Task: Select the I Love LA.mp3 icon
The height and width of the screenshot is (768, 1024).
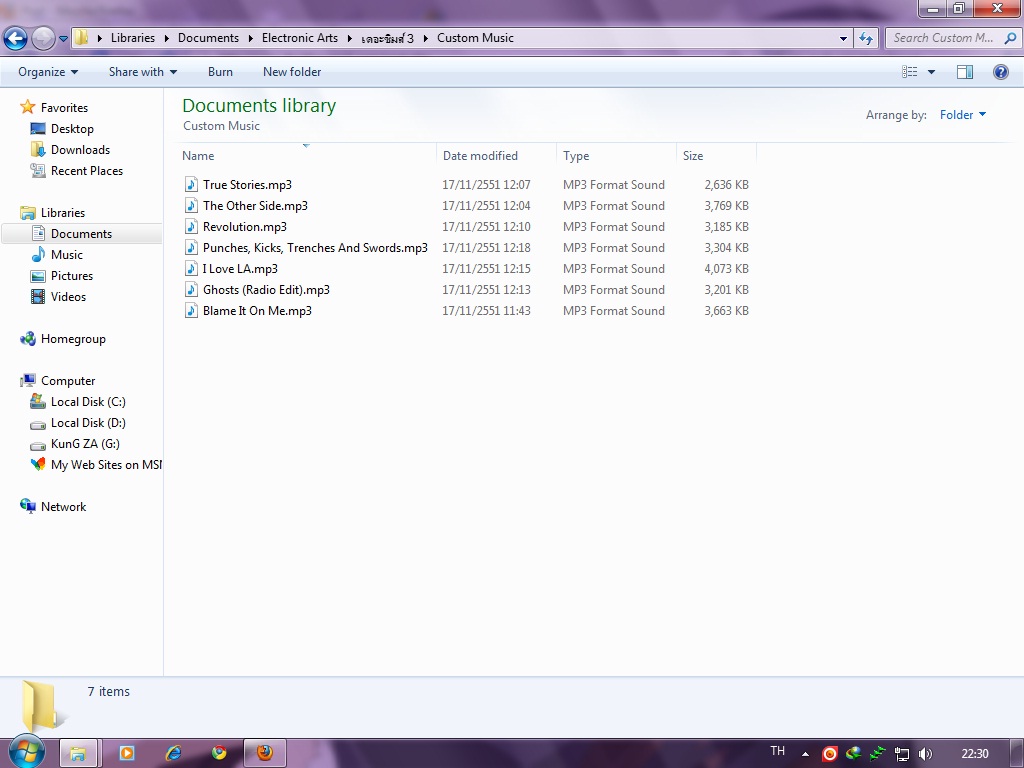Action: (191, 268)
